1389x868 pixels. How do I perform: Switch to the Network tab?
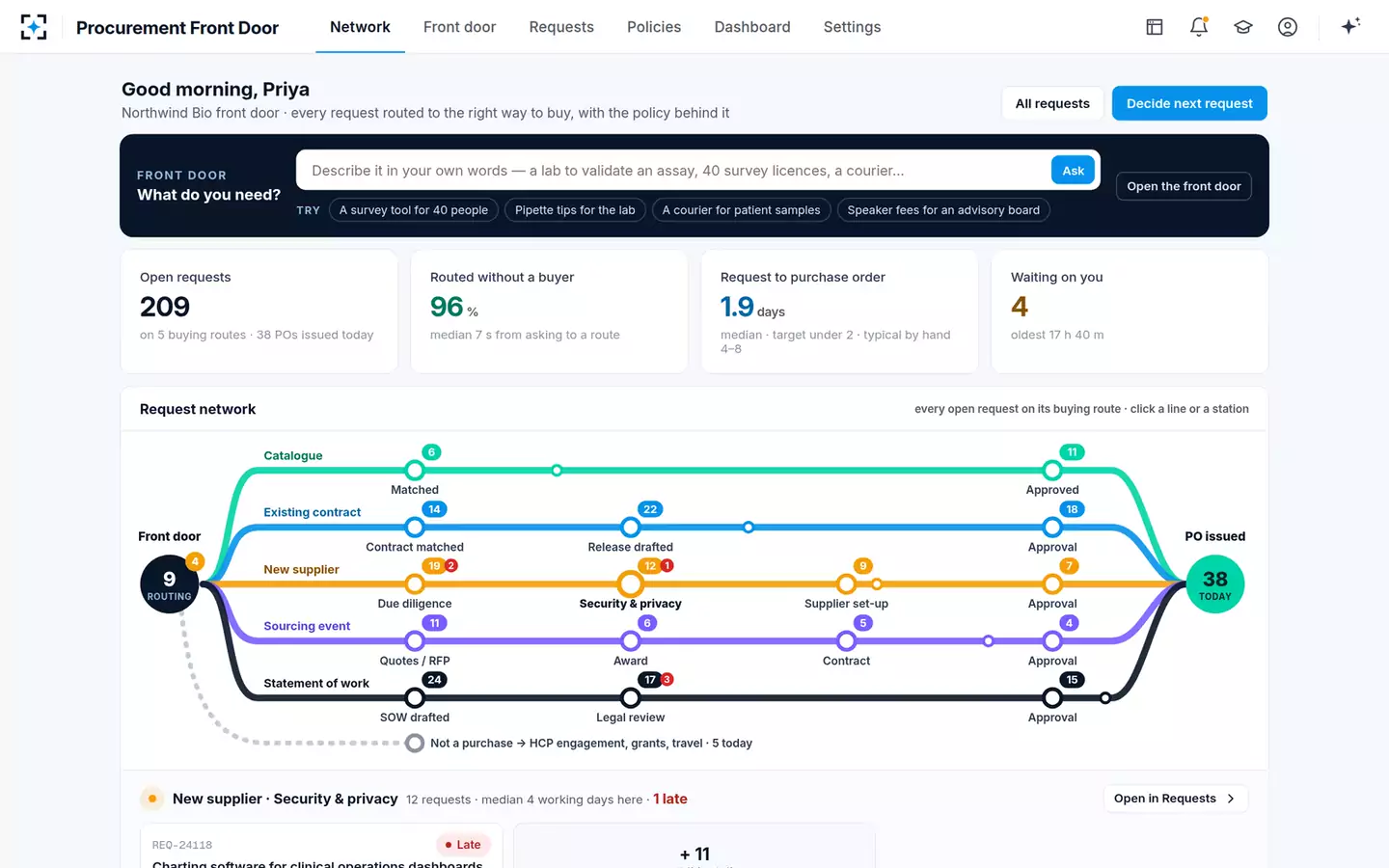click(x=360, y=27)
